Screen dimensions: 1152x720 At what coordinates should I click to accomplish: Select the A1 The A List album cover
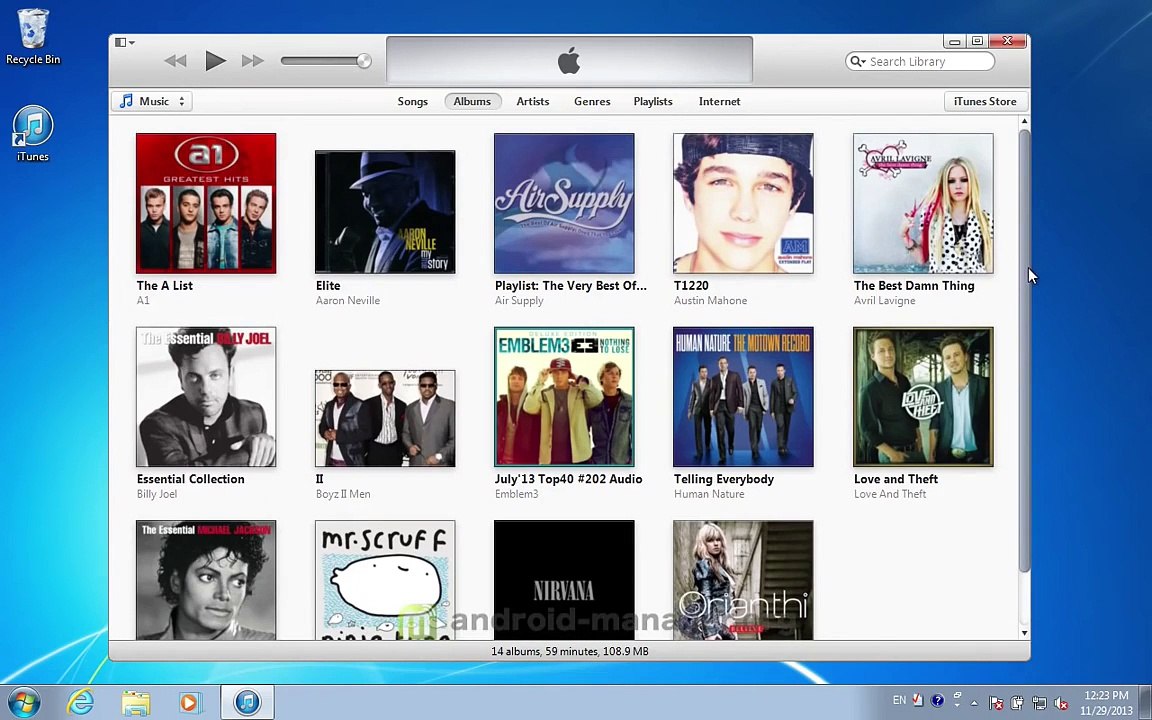(206, 204)
